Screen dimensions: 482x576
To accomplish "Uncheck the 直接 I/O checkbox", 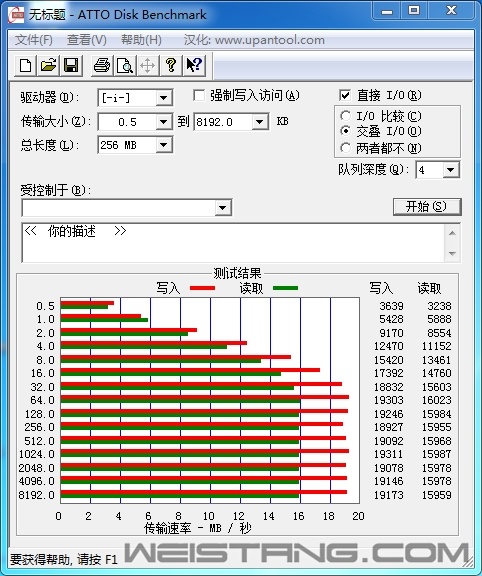I will (x=345, y=96).
